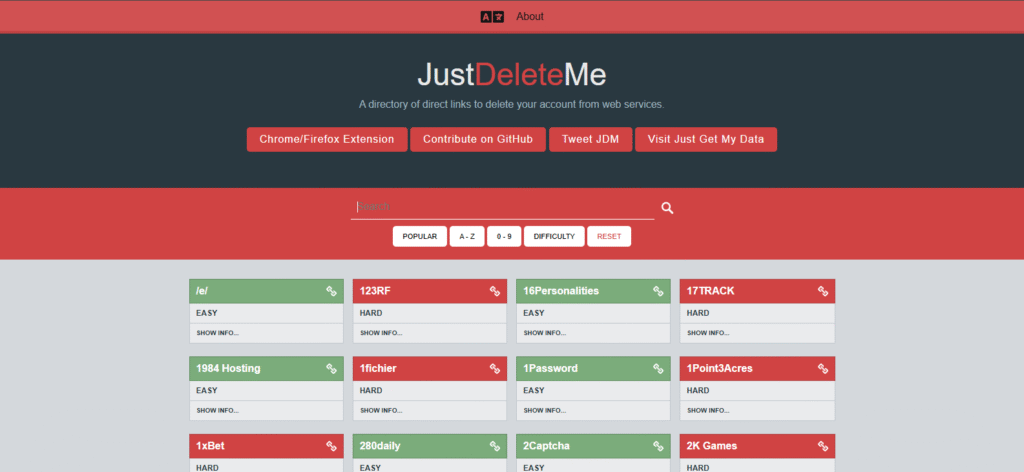The height and width of the screenshot is (472, 1024).
Task: Open the 1Password service title
Action: pos(551,368)
